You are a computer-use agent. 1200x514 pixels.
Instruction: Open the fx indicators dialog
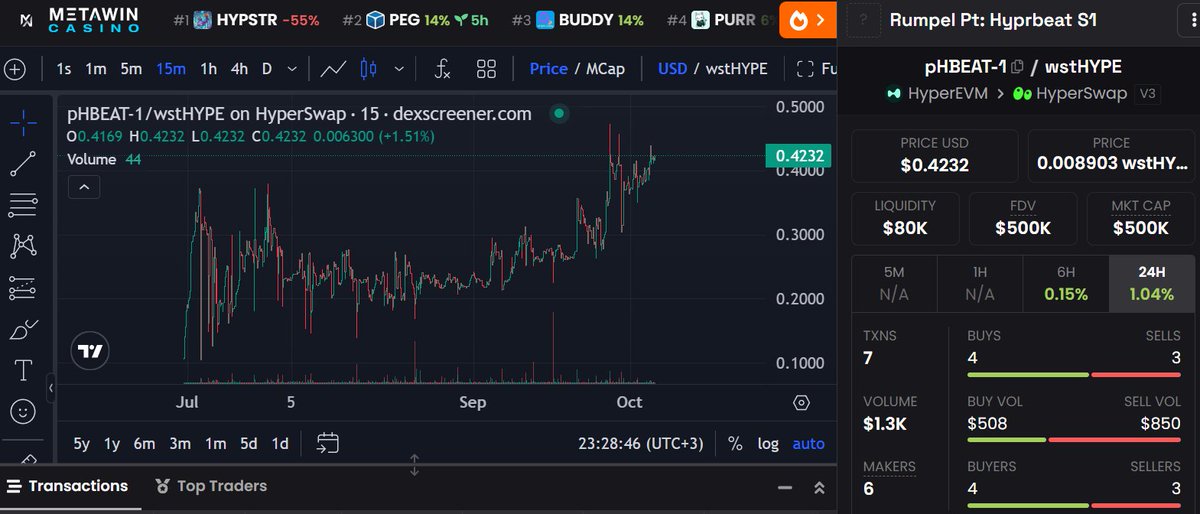[x=443, y=69]
